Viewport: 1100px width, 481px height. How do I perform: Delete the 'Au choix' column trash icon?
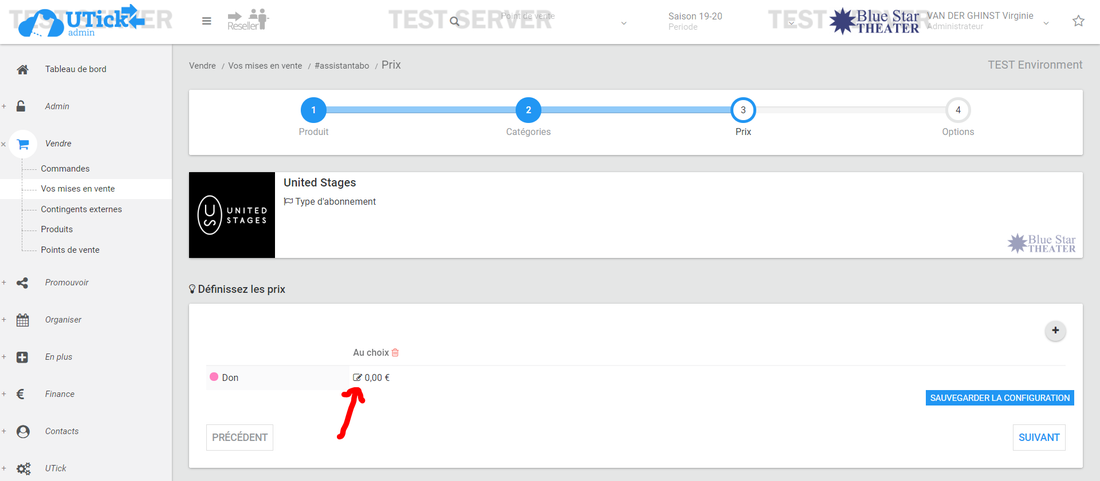[x=395, y=353]
